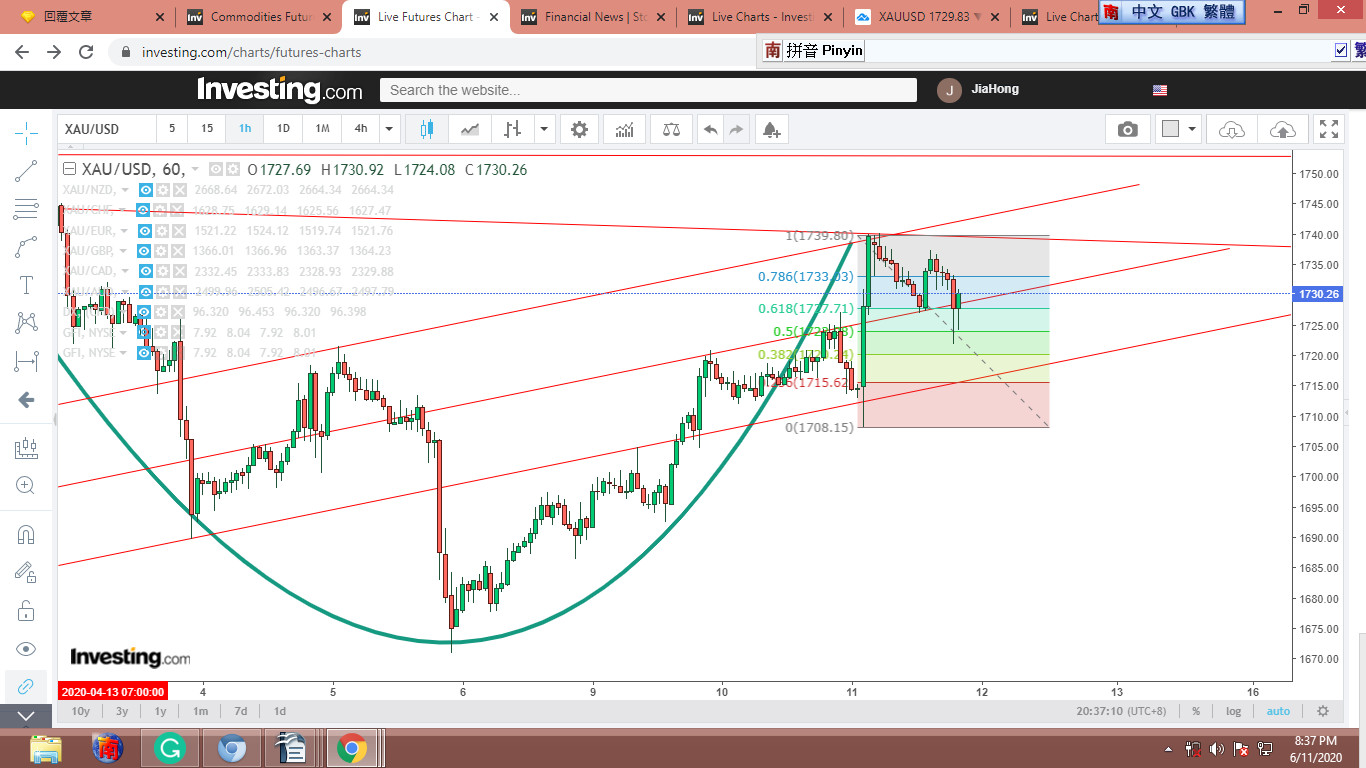This screenshot has height=768, width=1366.
Task: Select the 1D timeframe button
Action: pos(283,129)
